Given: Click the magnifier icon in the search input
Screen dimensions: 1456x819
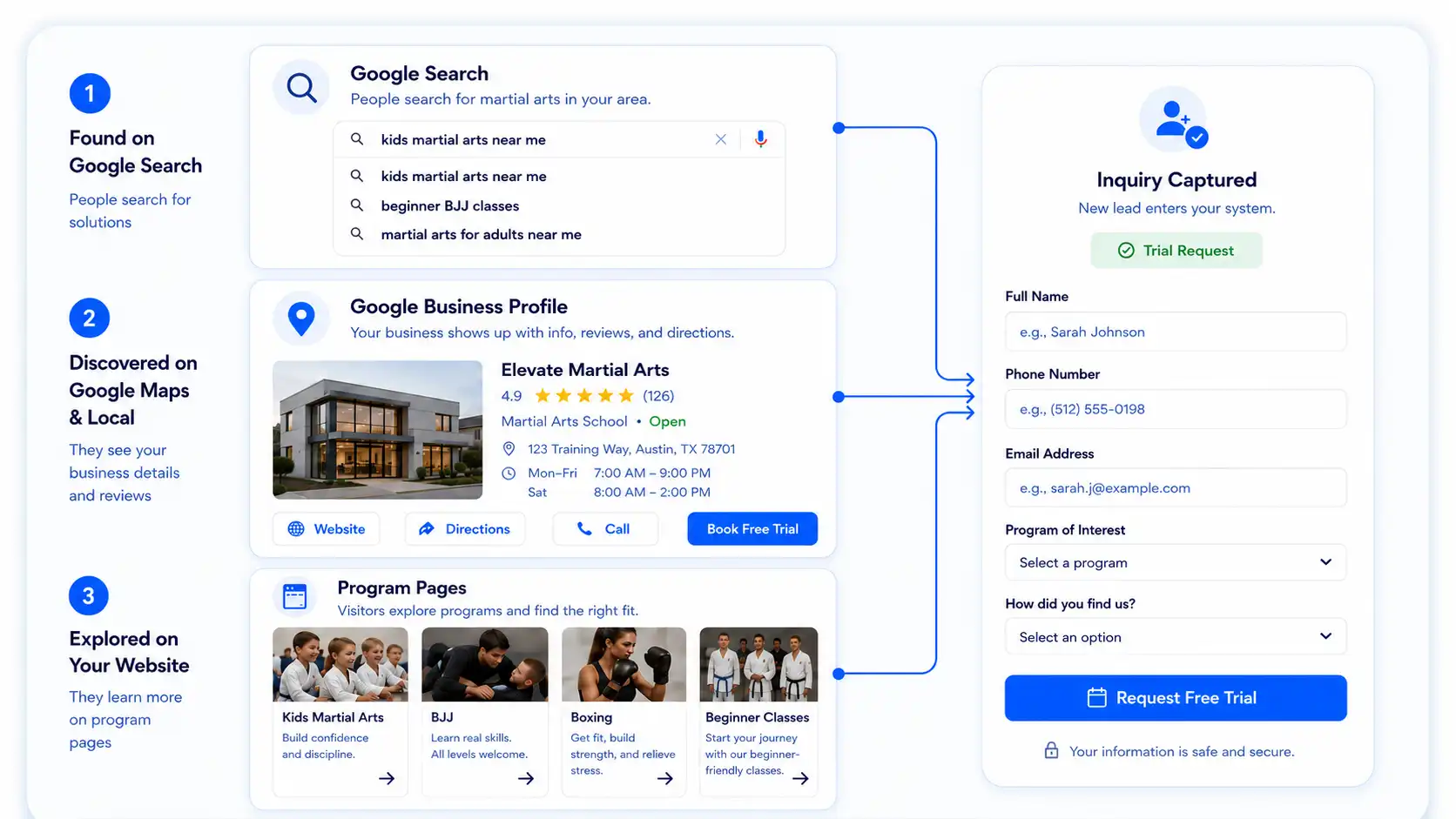Looking at the screenshot, I should click(x=357, y=139).
